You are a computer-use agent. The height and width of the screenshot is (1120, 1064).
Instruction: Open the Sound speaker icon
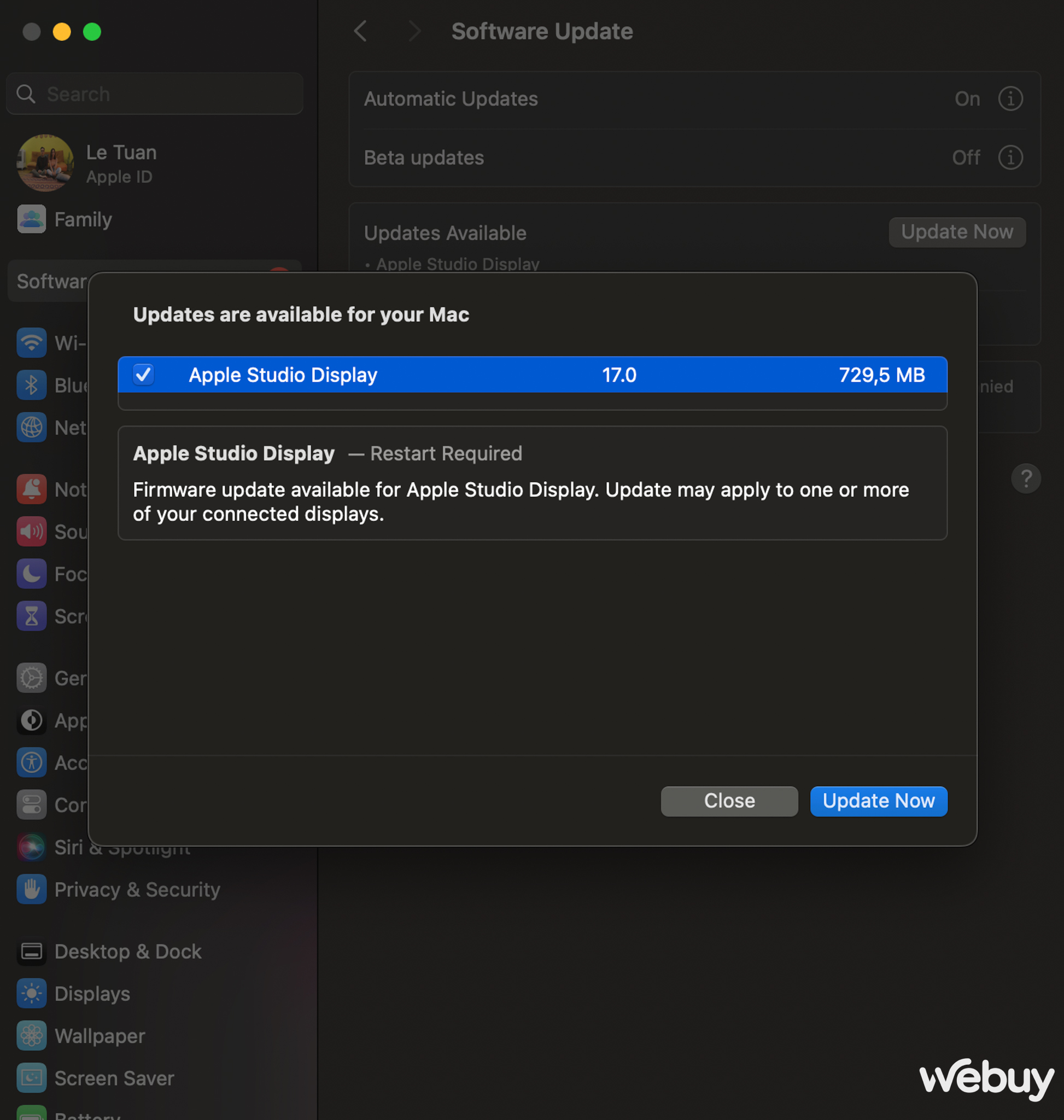pos(31,532)
